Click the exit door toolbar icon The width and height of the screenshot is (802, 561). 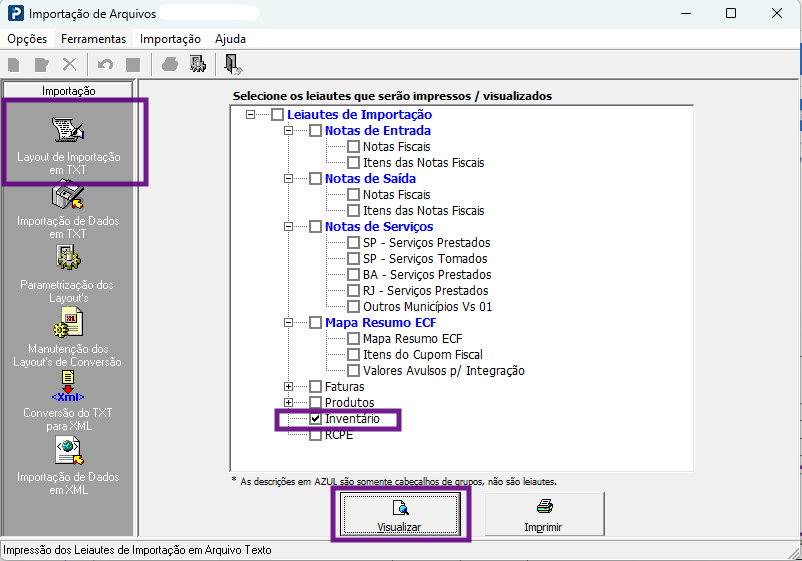coord(234,64)
